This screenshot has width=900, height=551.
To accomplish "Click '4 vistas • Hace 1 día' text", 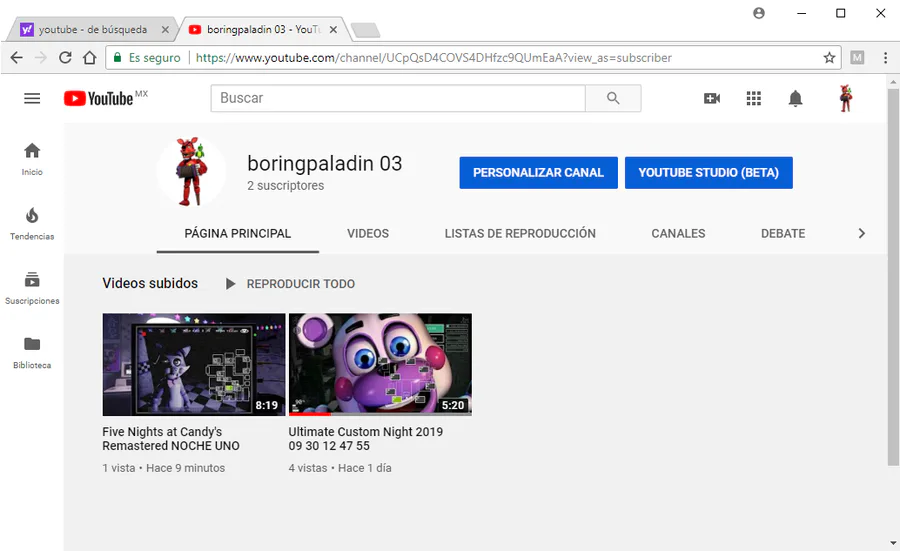I will point(340,468).
